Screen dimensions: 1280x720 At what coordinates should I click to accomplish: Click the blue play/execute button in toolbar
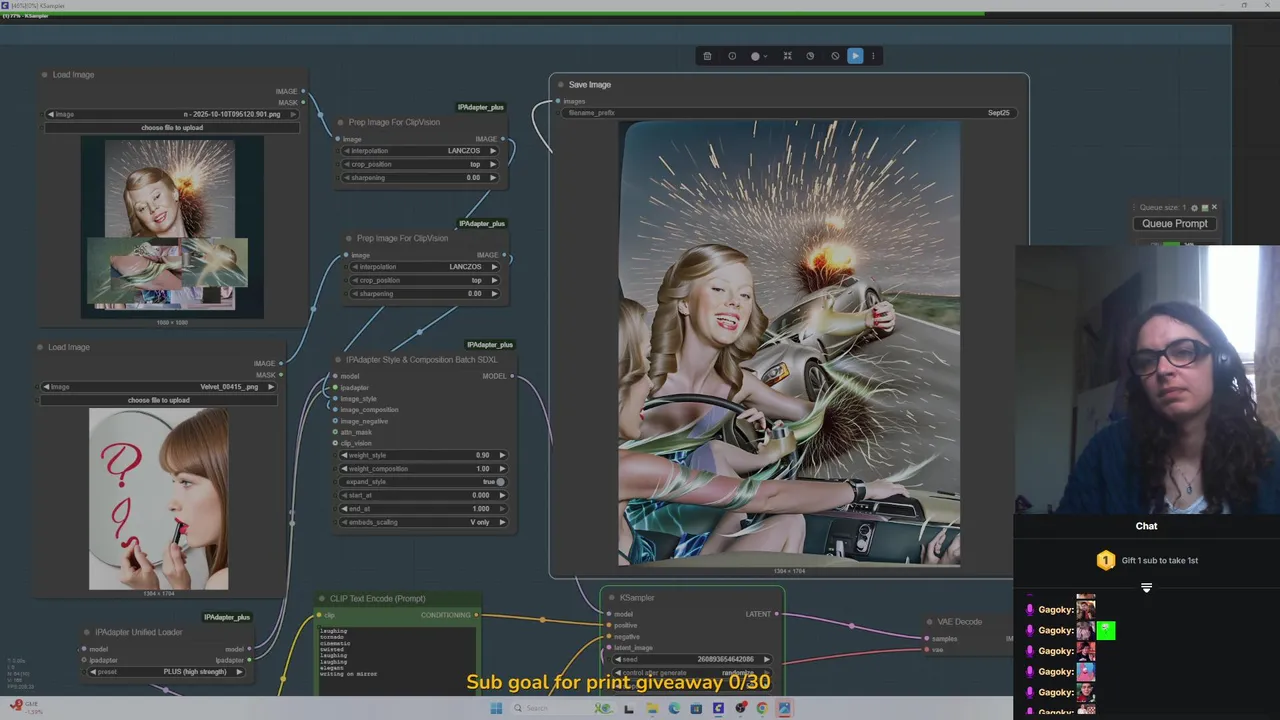tap(855, 56)
